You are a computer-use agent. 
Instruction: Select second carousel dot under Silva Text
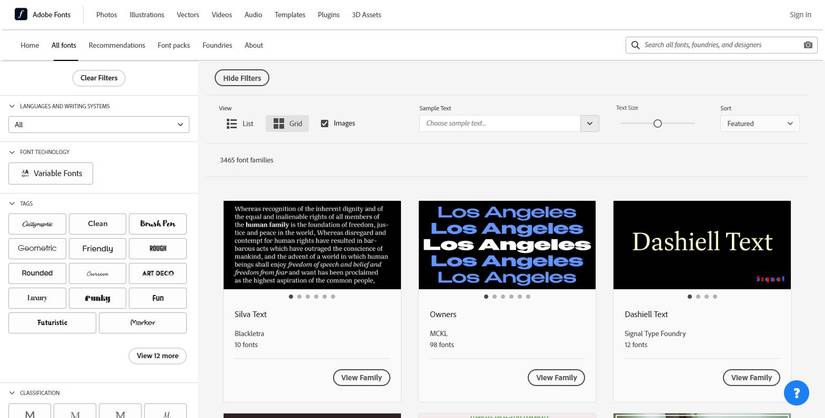pyautogui.click(x=299, y=297)
